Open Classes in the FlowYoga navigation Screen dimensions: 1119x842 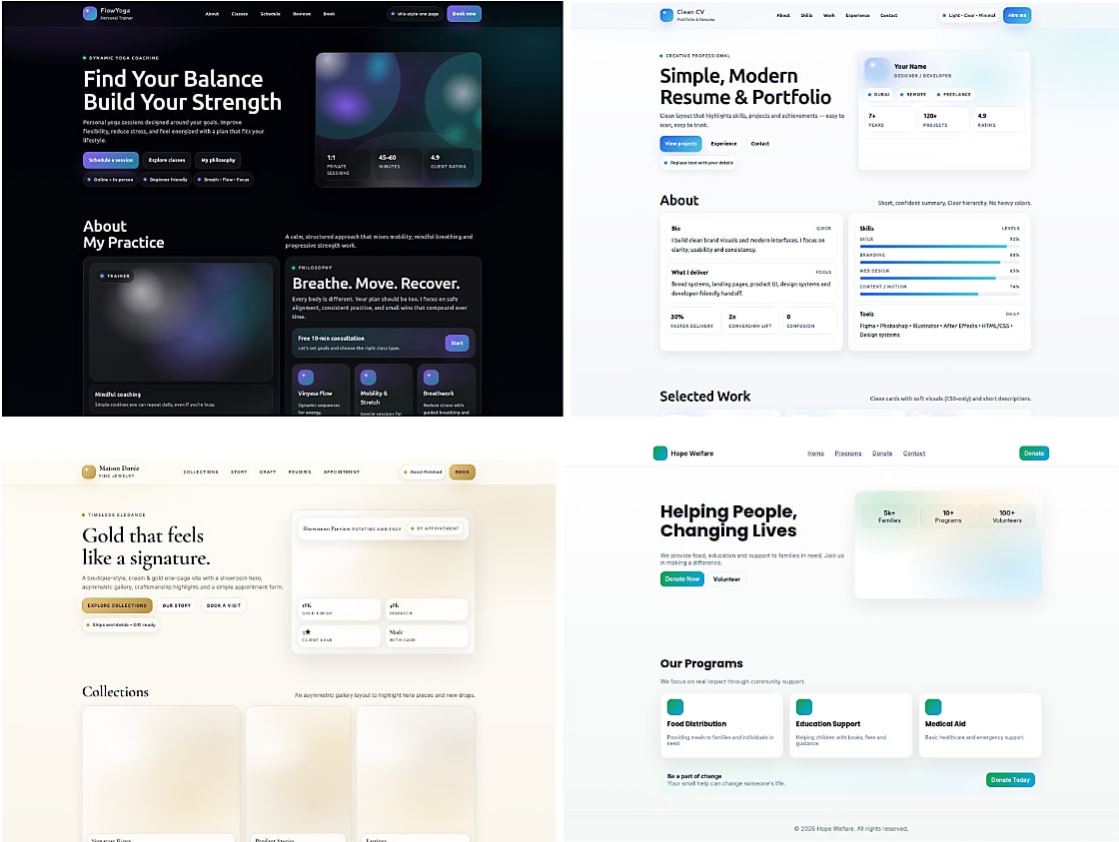tap(240, 14)
